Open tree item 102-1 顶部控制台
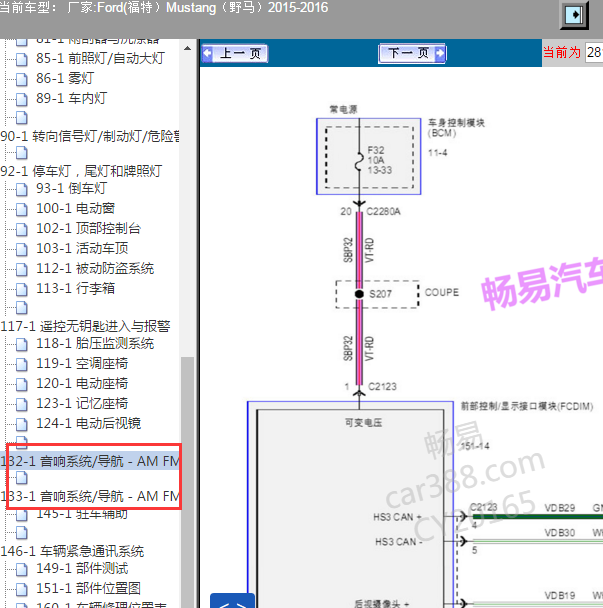The height and width of the screenshot is (608, 603). point(88,228)
